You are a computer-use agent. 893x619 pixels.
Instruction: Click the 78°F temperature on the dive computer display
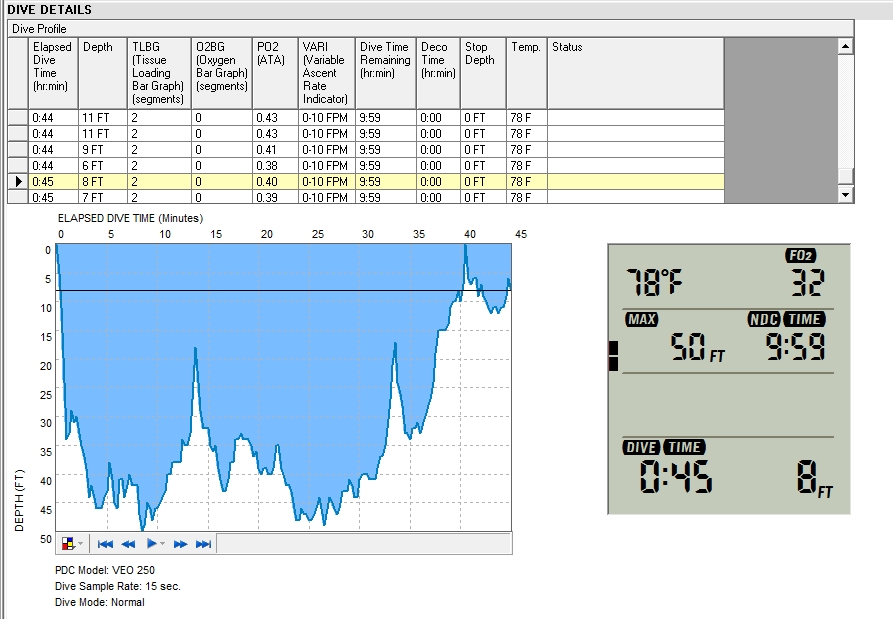click(x=655, y=282)
